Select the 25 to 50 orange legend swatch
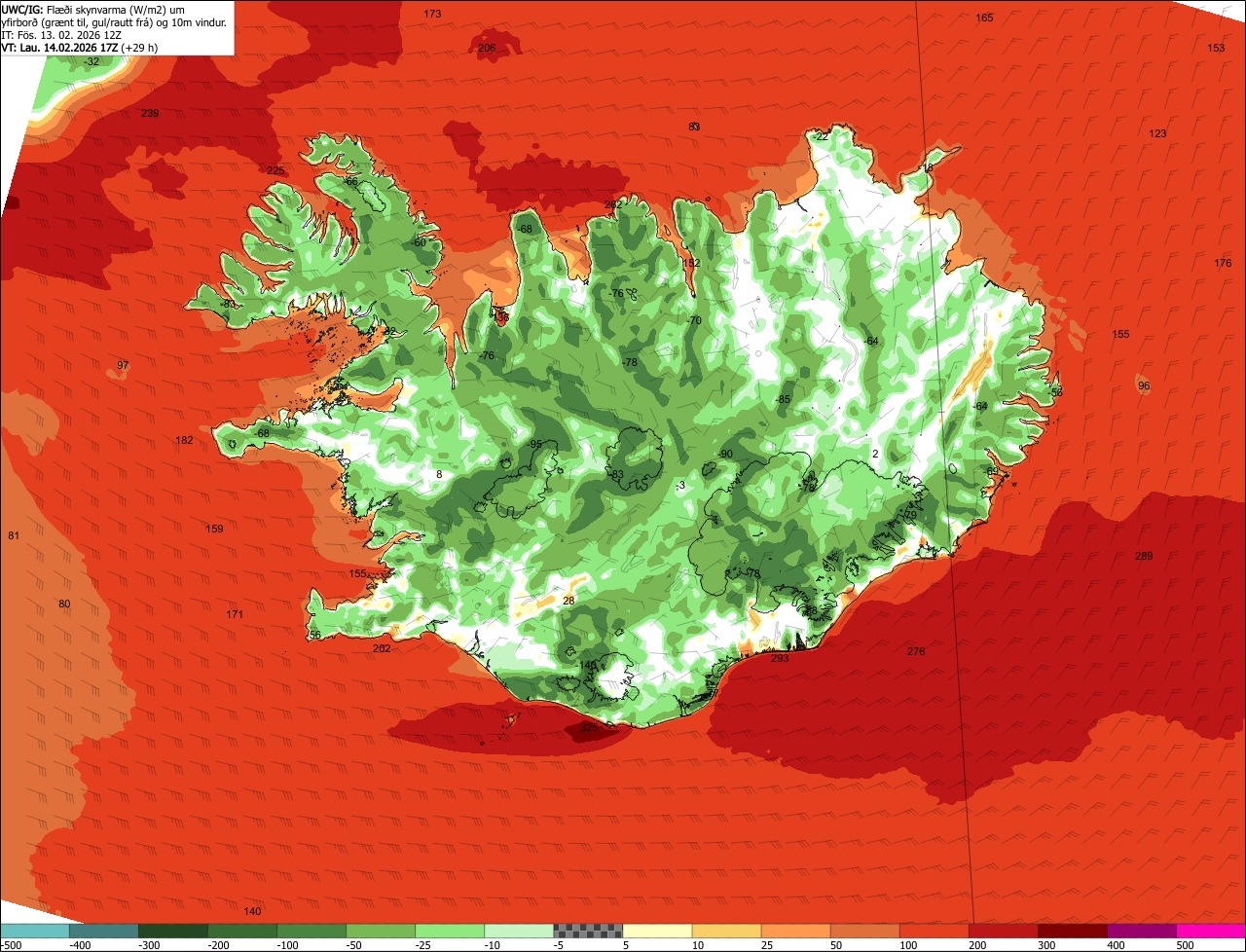This screenshot has width=1246, height=952. click(794, 931)
